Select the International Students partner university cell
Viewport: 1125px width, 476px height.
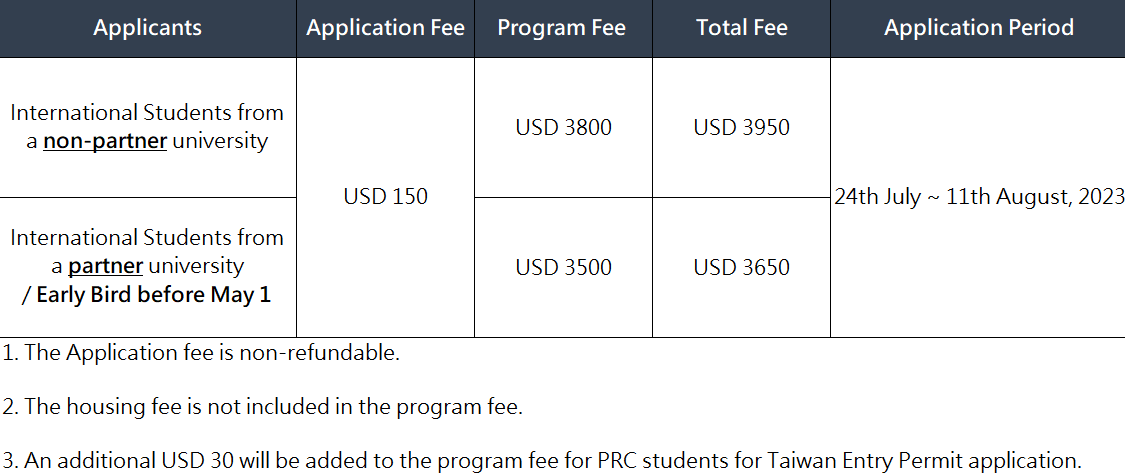pos(148,267)
